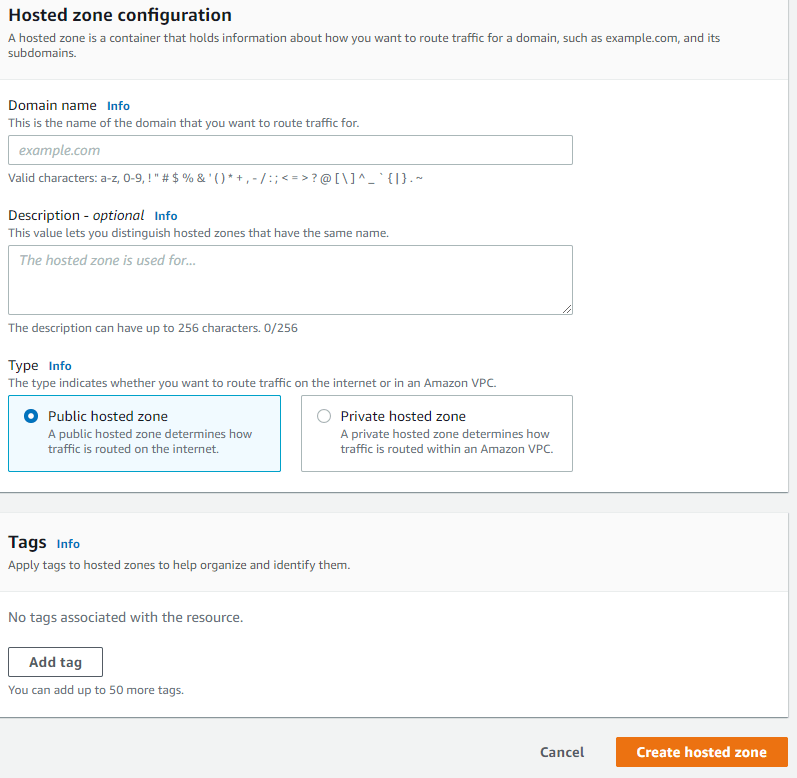
Task: Select the Private hosted zone radio button
Action: click(324, 416)
